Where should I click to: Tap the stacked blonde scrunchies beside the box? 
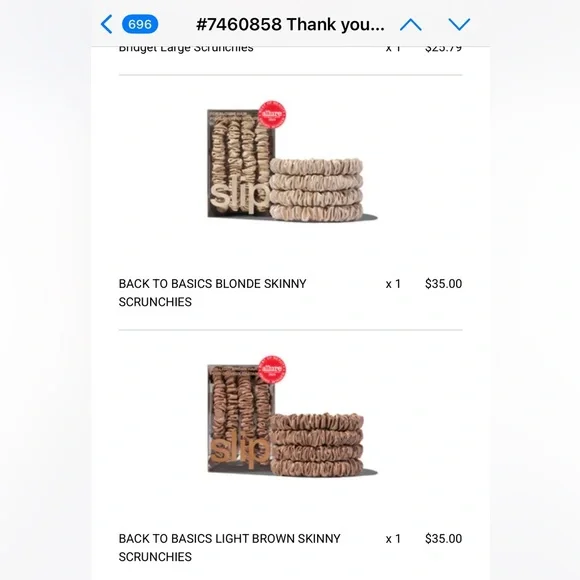(316, 190)
